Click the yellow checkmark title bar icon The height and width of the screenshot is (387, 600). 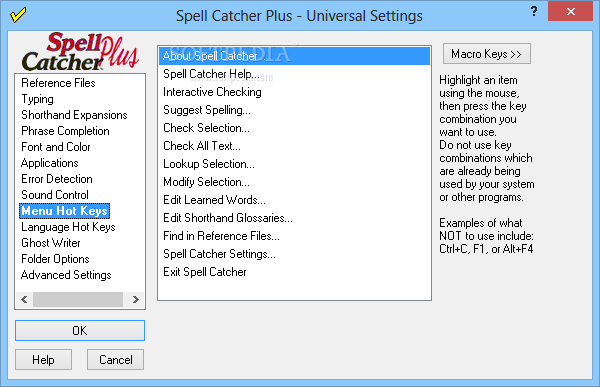18,15
